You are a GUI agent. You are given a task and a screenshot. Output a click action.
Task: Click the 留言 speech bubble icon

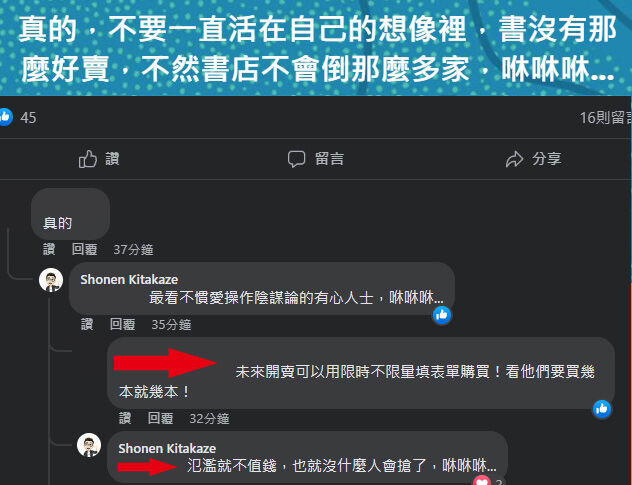coord(296,159)
